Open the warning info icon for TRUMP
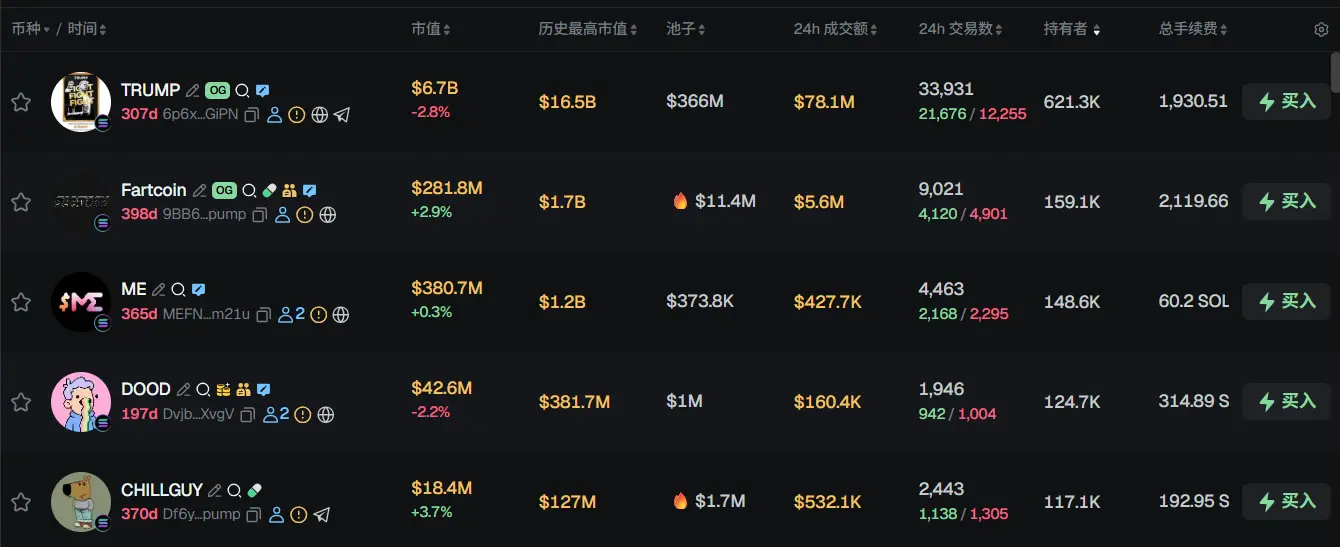 pos(297,115)
